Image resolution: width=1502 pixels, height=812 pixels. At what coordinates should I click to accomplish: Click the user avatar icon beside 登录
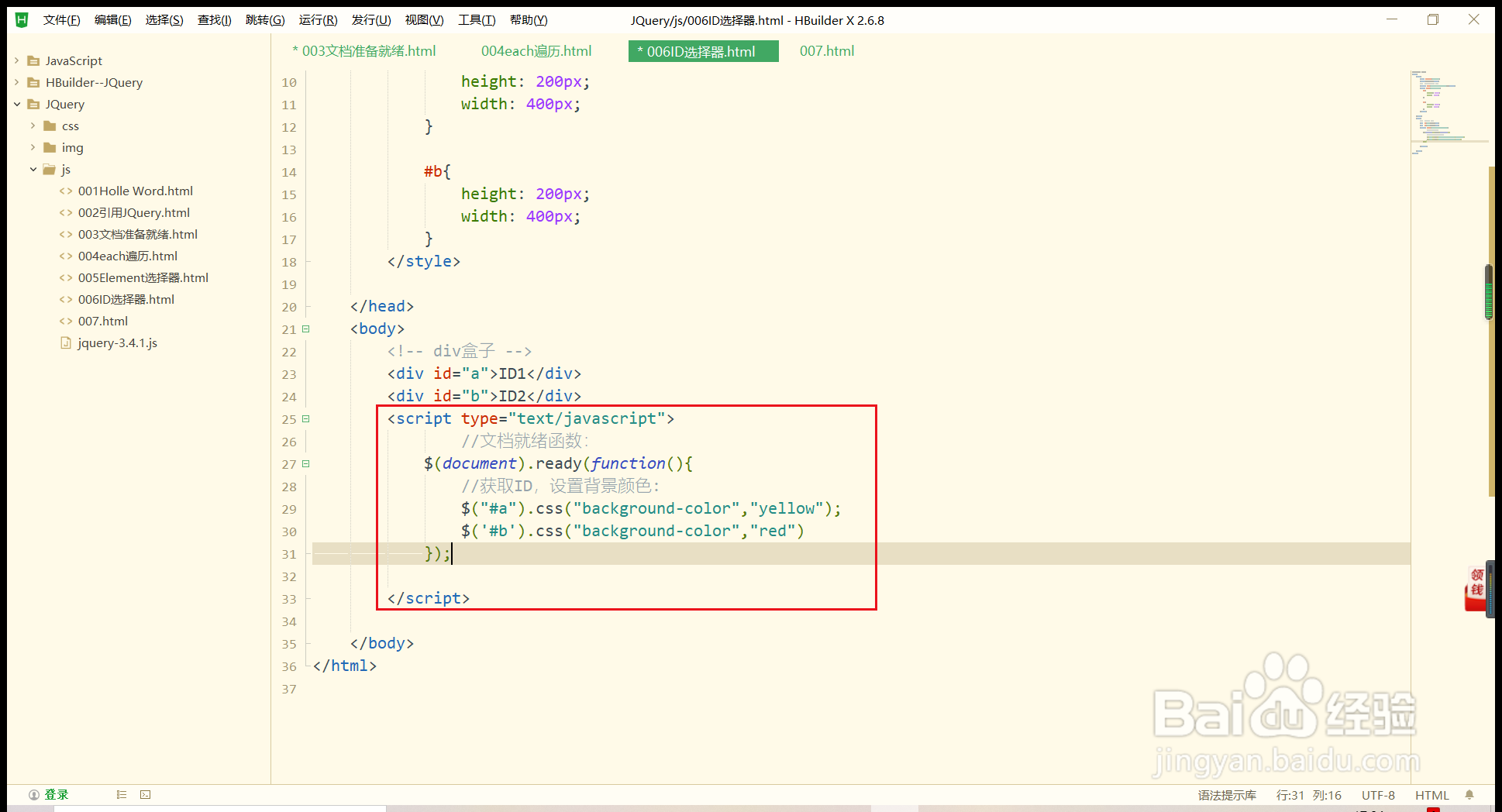pyautogui.click(x=34, y=795)
